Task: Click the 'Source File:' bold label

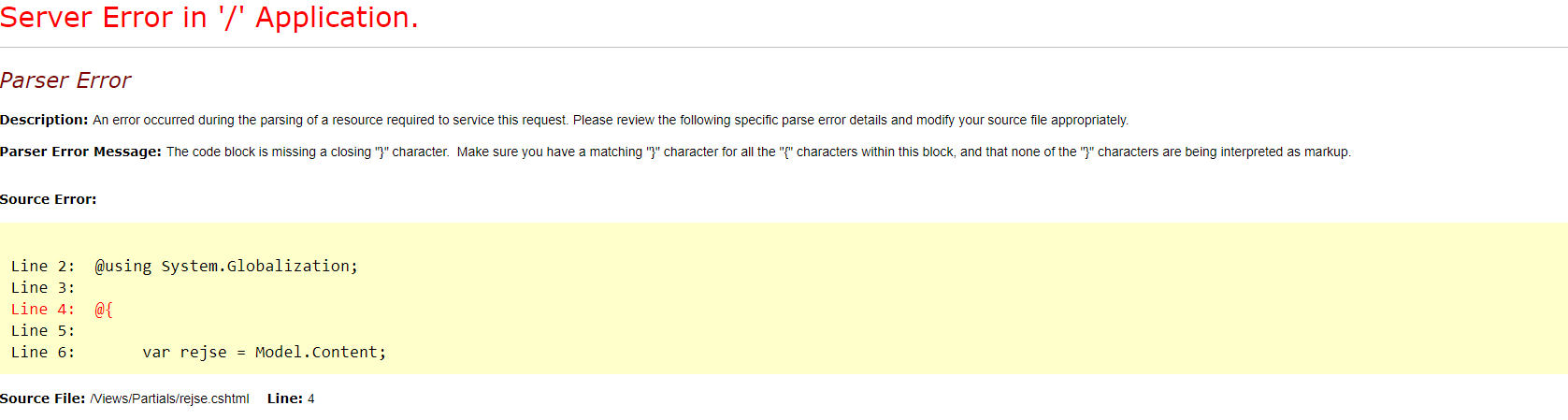Action: [43, 398]
